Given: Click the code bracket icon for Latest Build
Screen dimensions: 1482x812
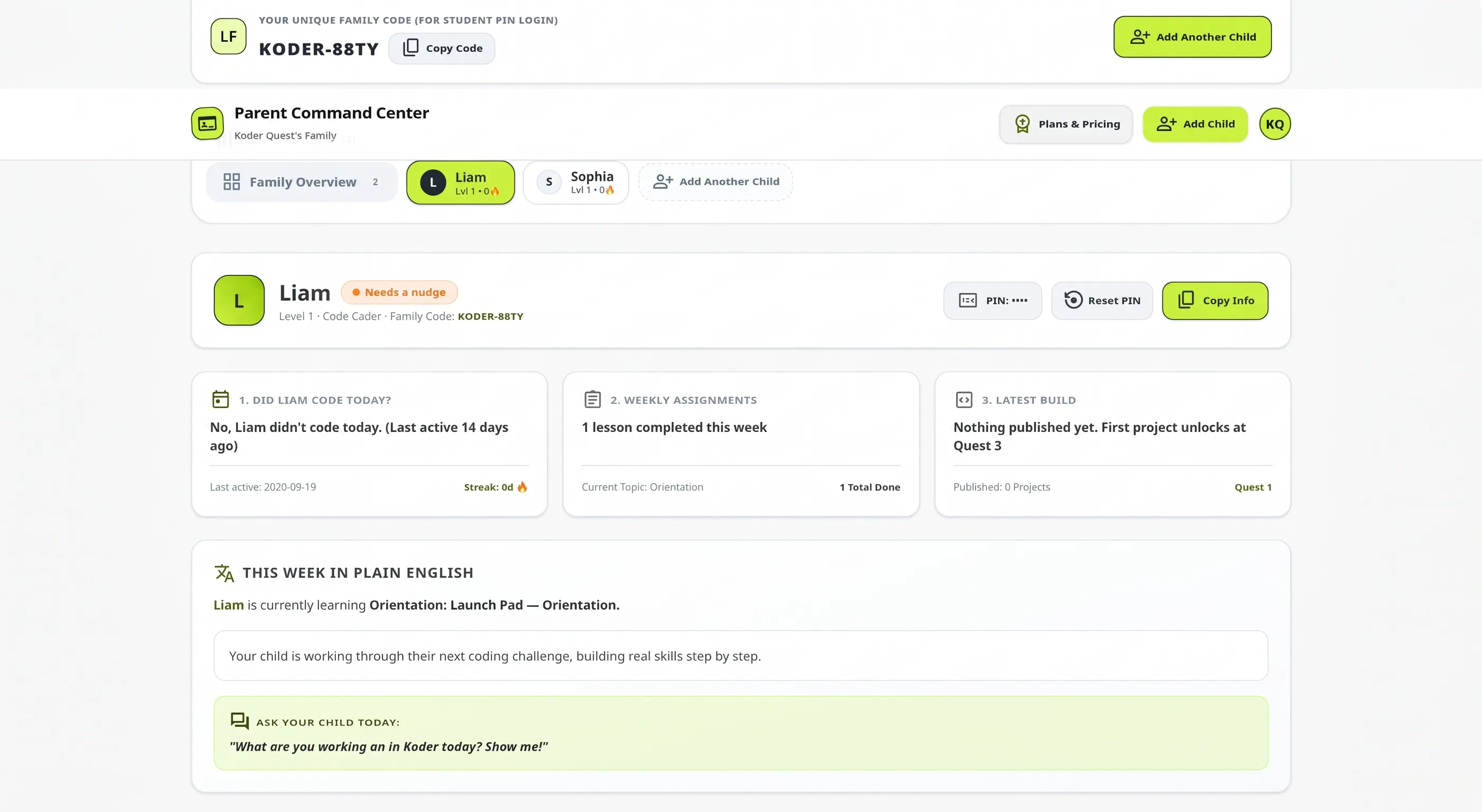Looking at the screenshot, I should (964, 400).
